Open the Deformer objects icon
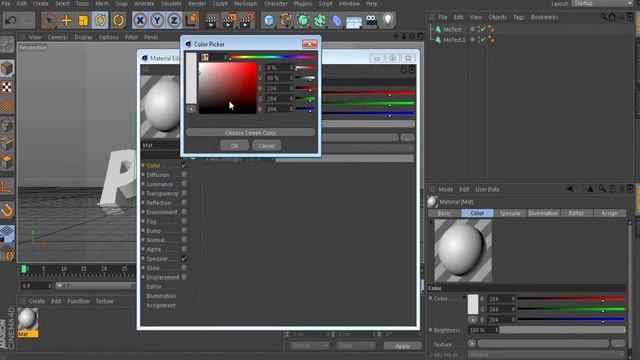Viewport: 640px width, 360px height. click(337, 20)
